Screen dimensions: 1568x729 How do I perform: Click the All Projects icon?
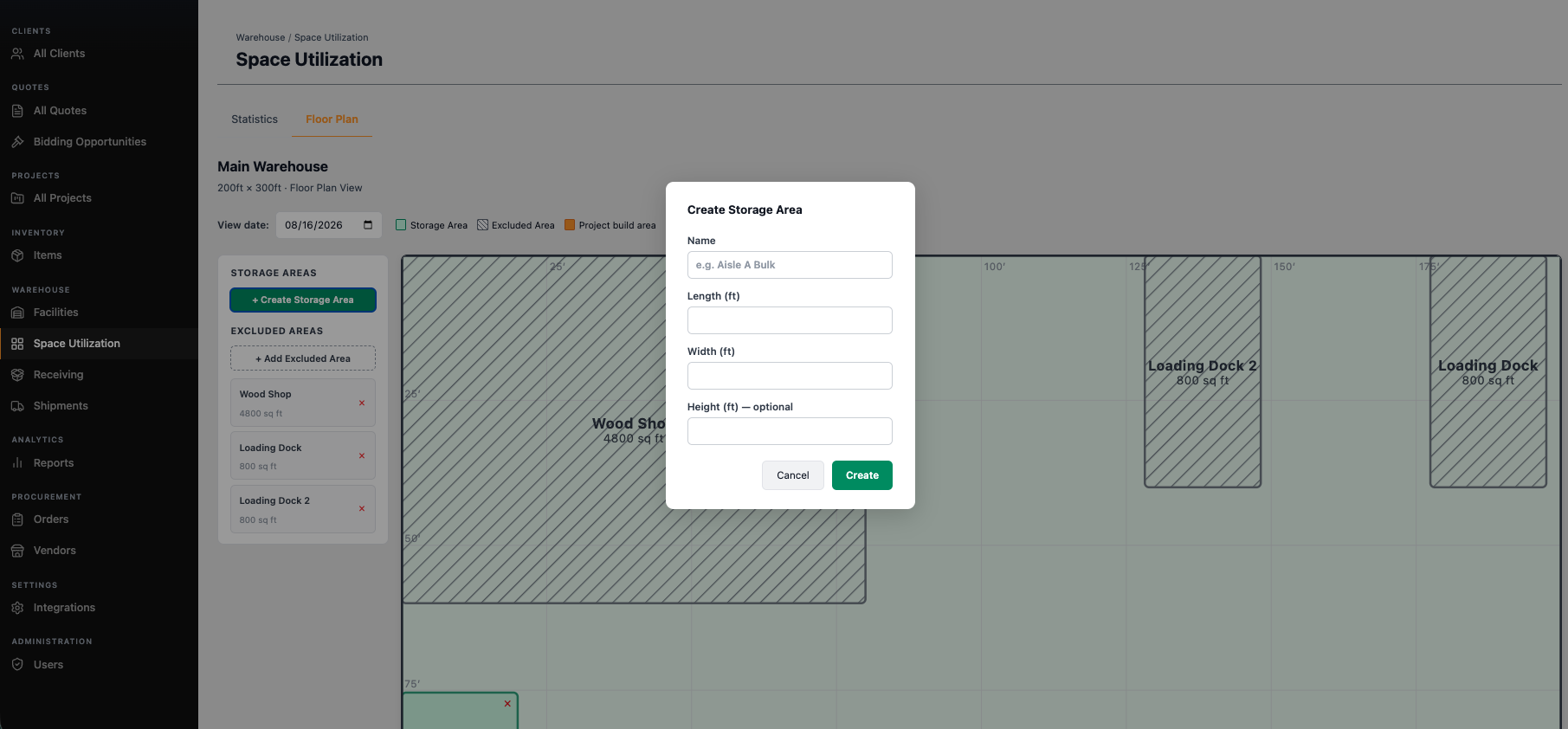coord(17,198)
